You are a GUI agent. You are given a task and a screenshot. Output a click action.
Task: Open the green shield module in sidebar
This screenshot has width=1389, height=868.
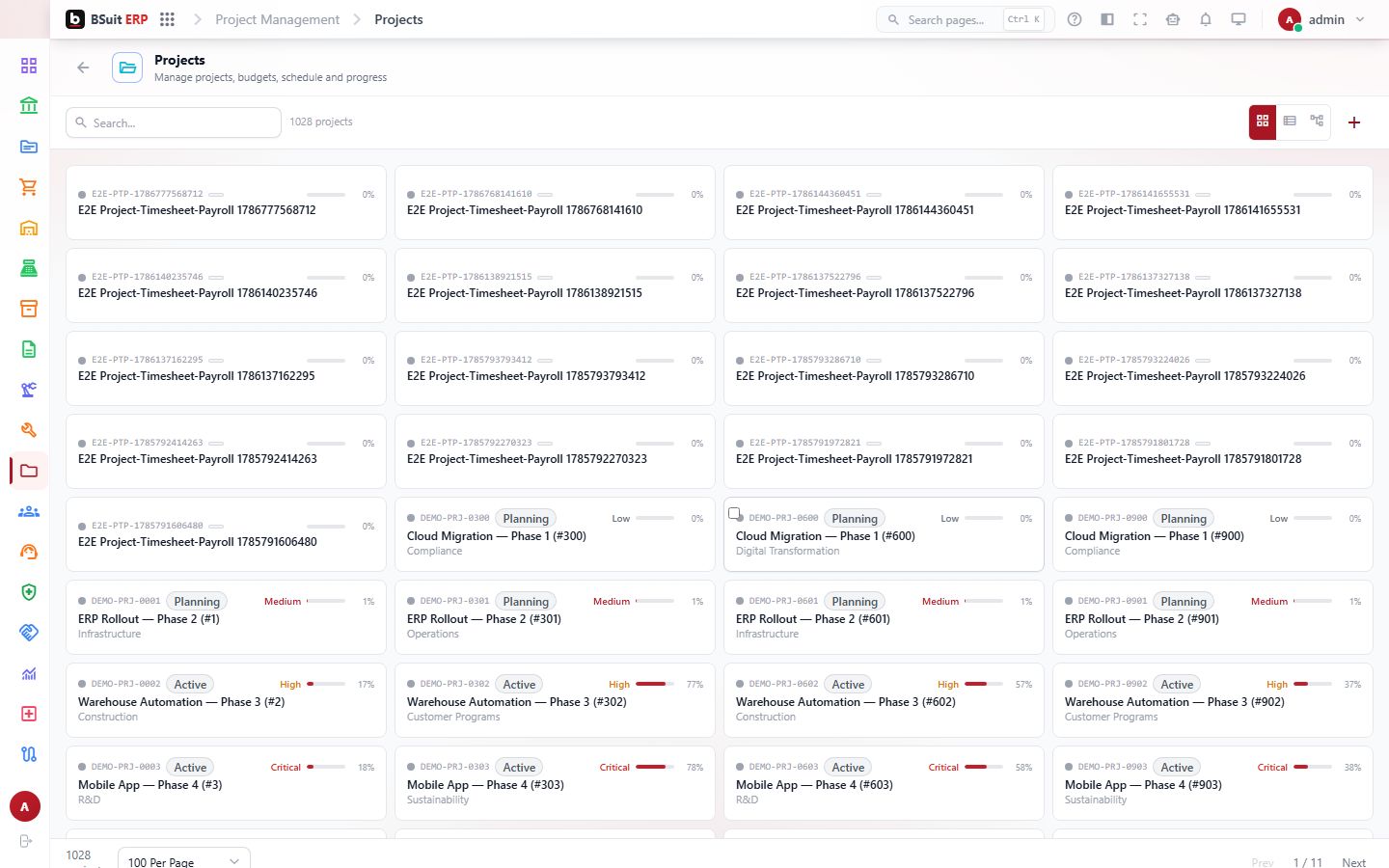(29, 592)
